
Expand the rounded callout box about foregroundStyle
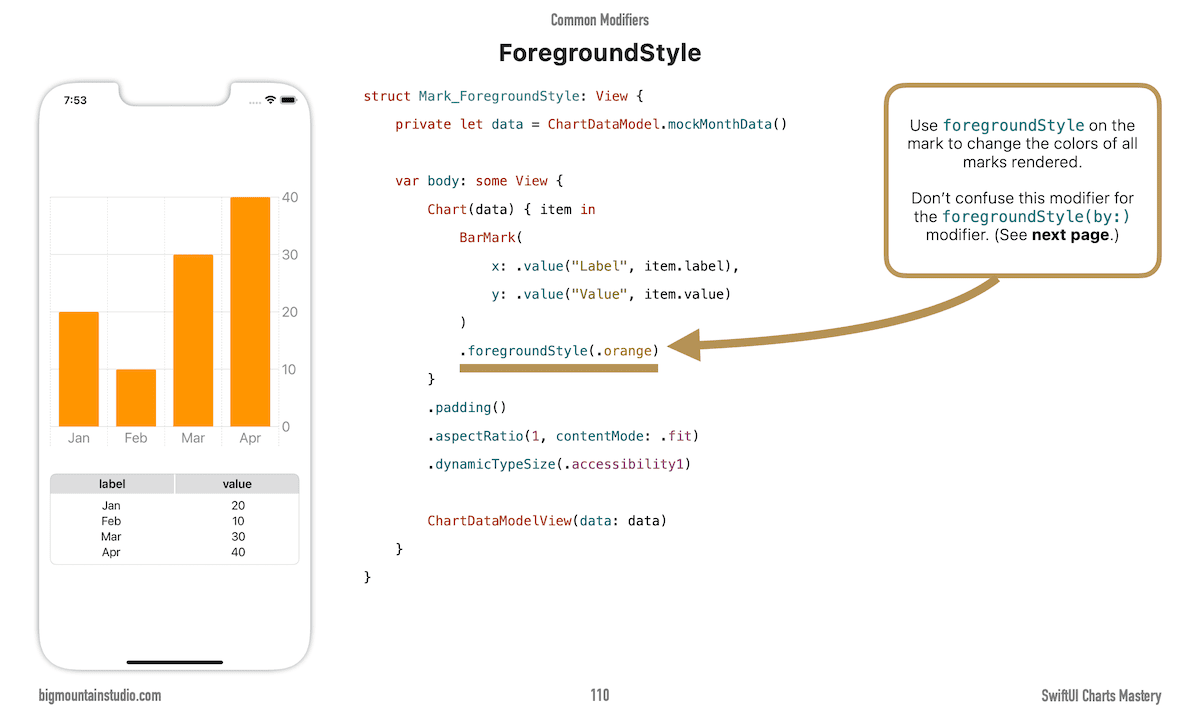1022,180
